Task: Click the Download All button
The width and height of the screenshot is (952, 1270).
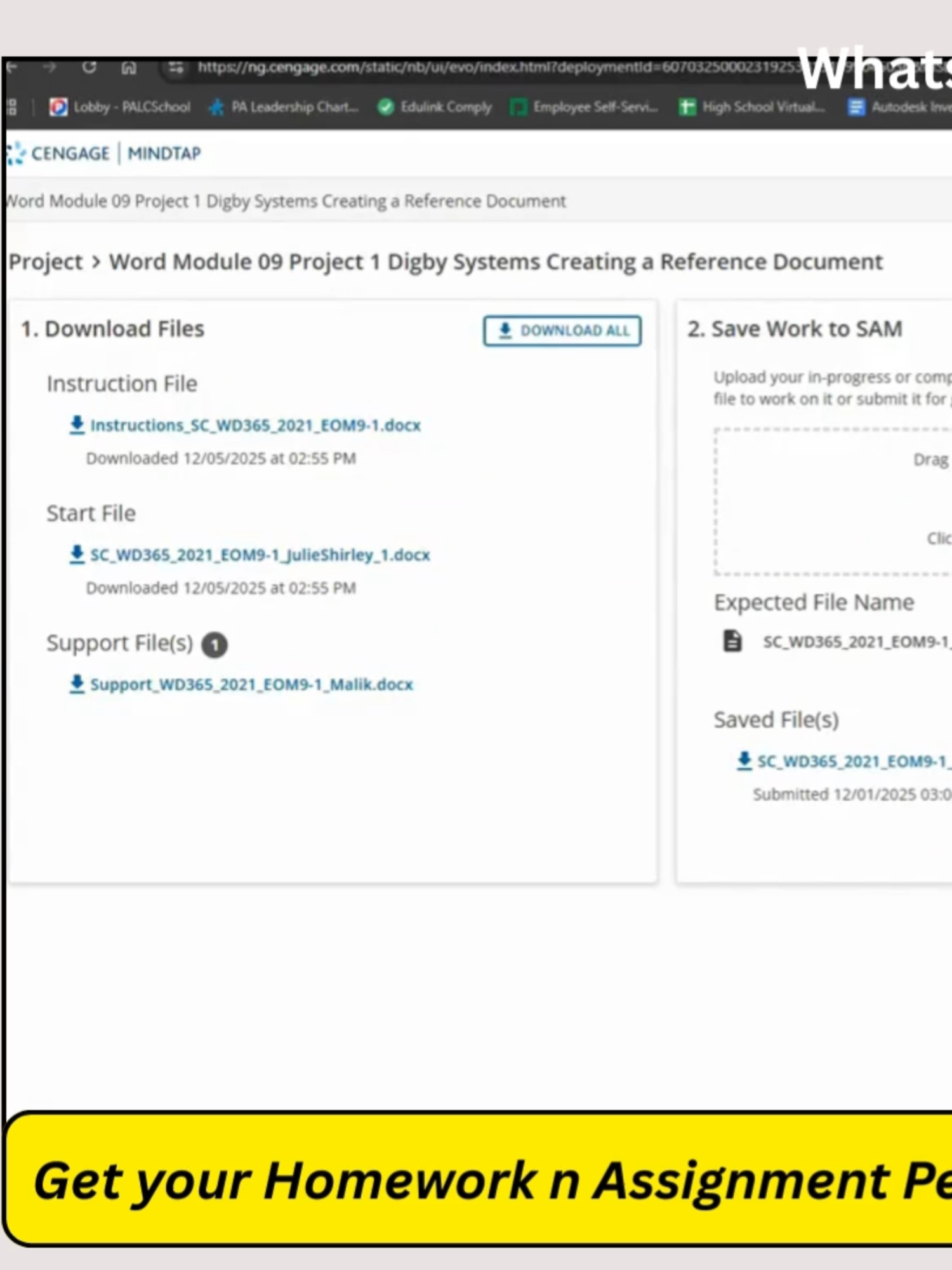Action: coord(562,331)
